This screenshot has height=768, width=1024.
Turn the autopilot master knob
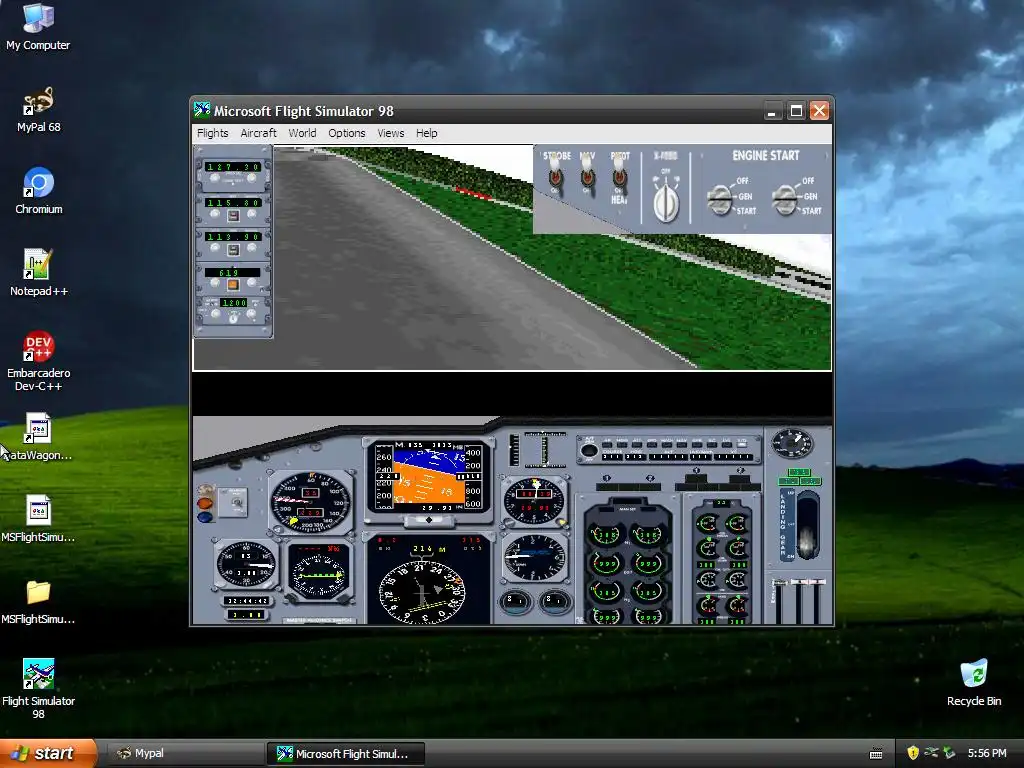click(x=589, y=450)
